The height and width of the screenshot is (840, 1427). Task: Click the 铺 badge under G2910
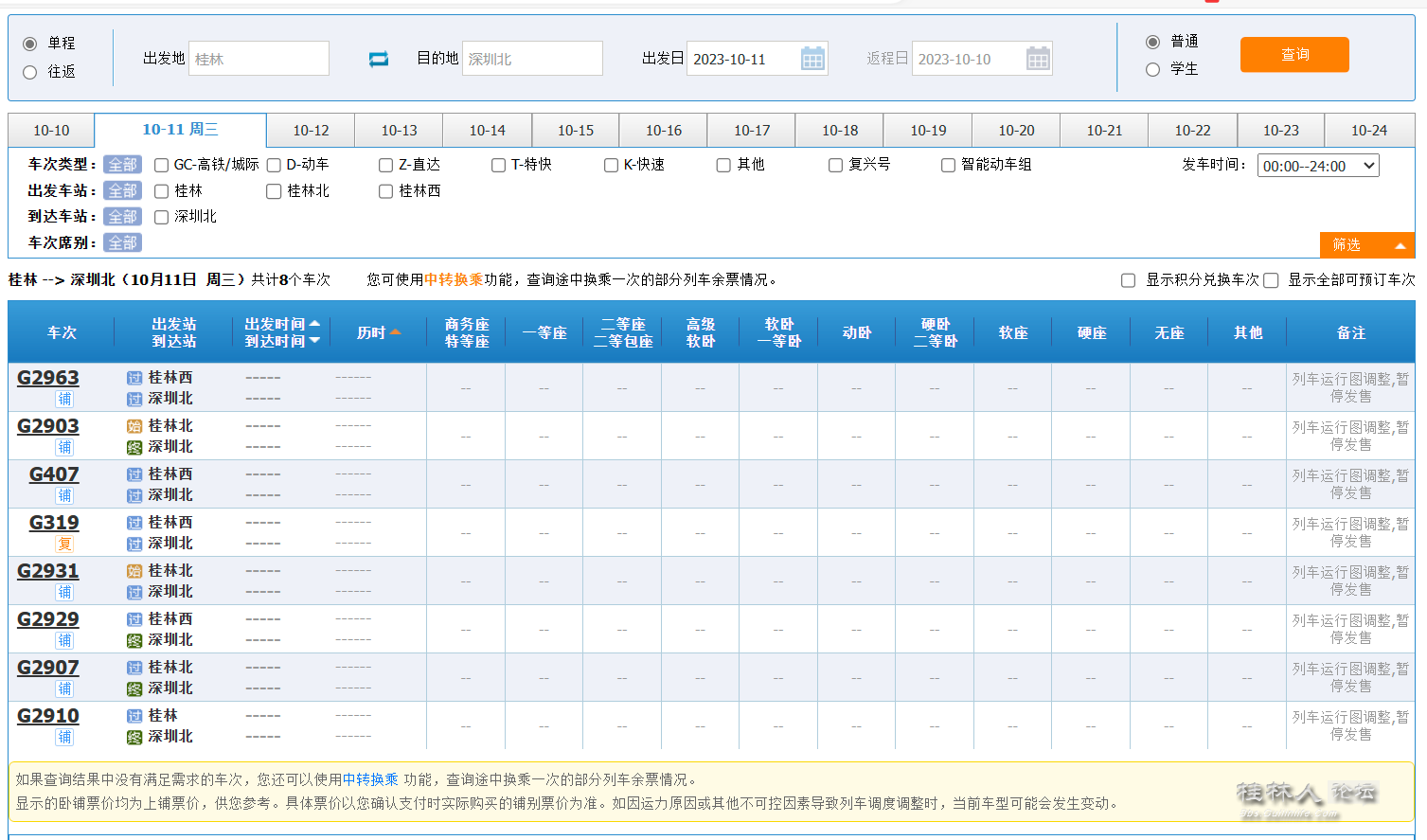point(64,737)
